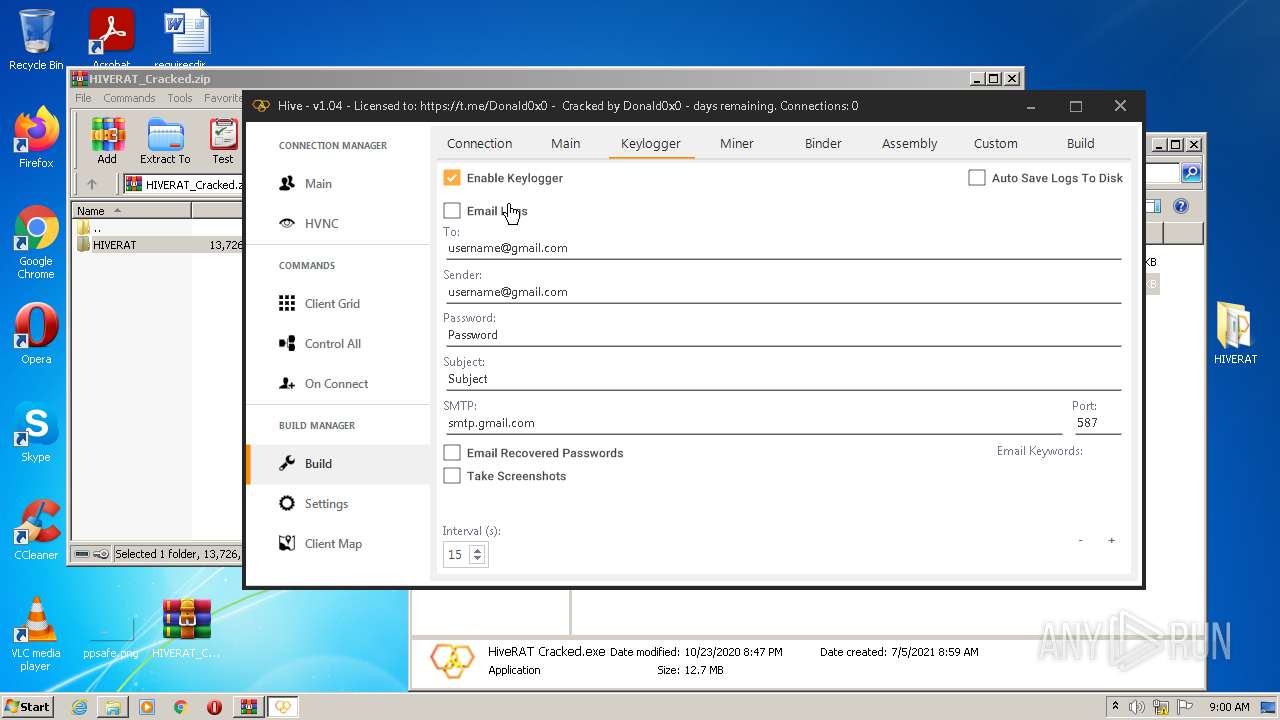Switch to the Build tab at top

point(1081,144)
